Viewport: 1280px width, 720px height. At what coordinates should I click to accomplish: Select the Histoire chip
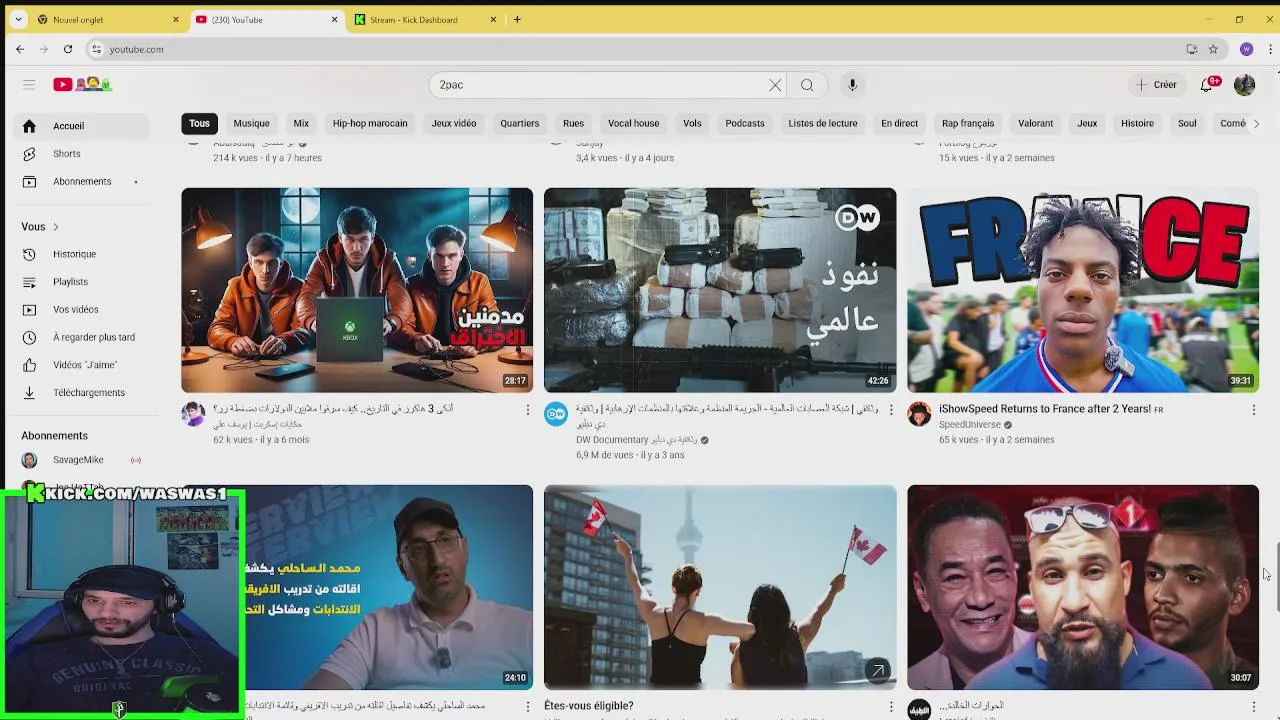[x=1137, y=124]
